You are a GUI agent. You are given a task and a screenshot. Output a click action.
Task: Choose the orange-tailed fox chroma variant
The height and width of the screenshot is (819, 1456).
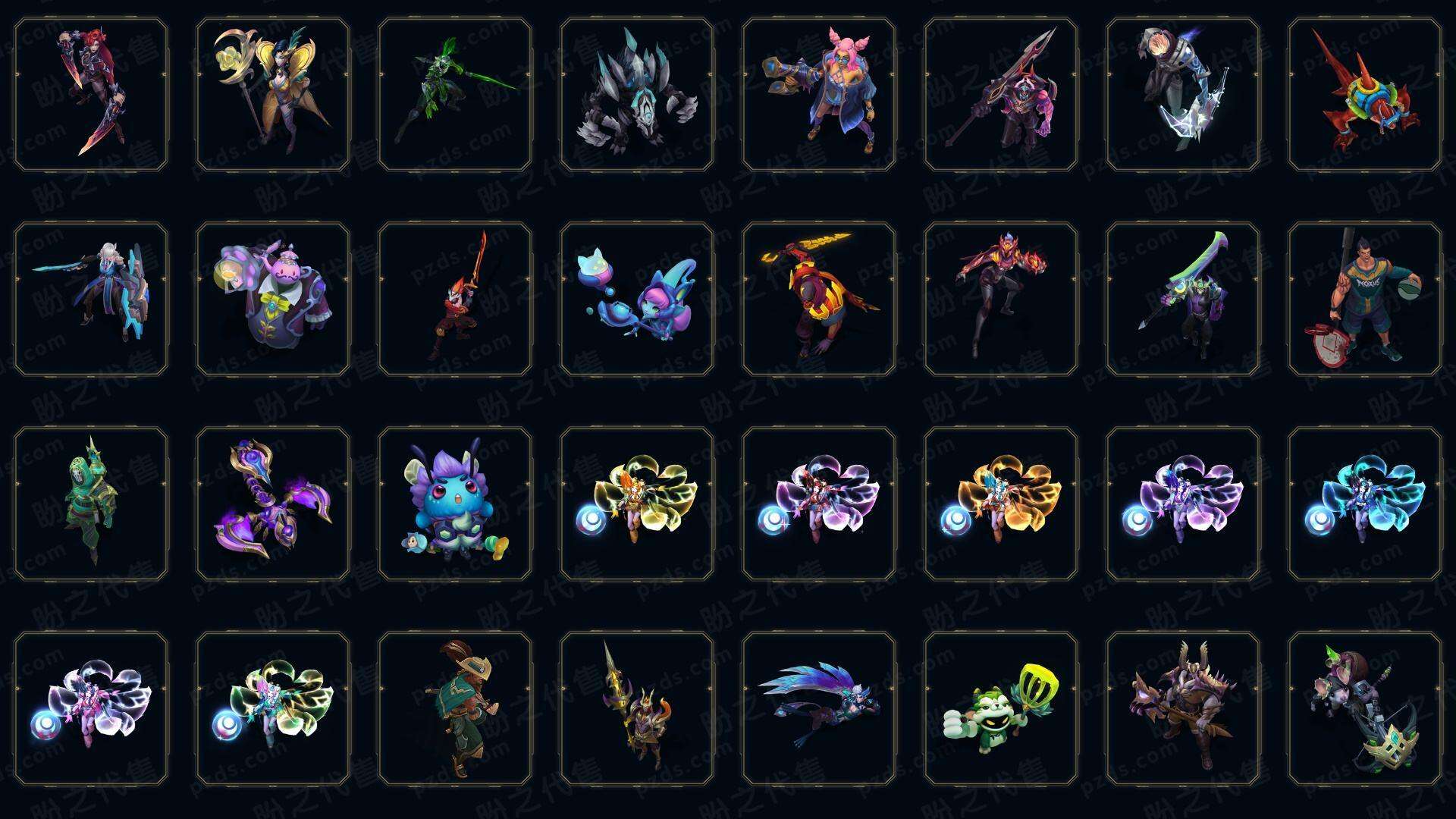[x=1001, y=504]
